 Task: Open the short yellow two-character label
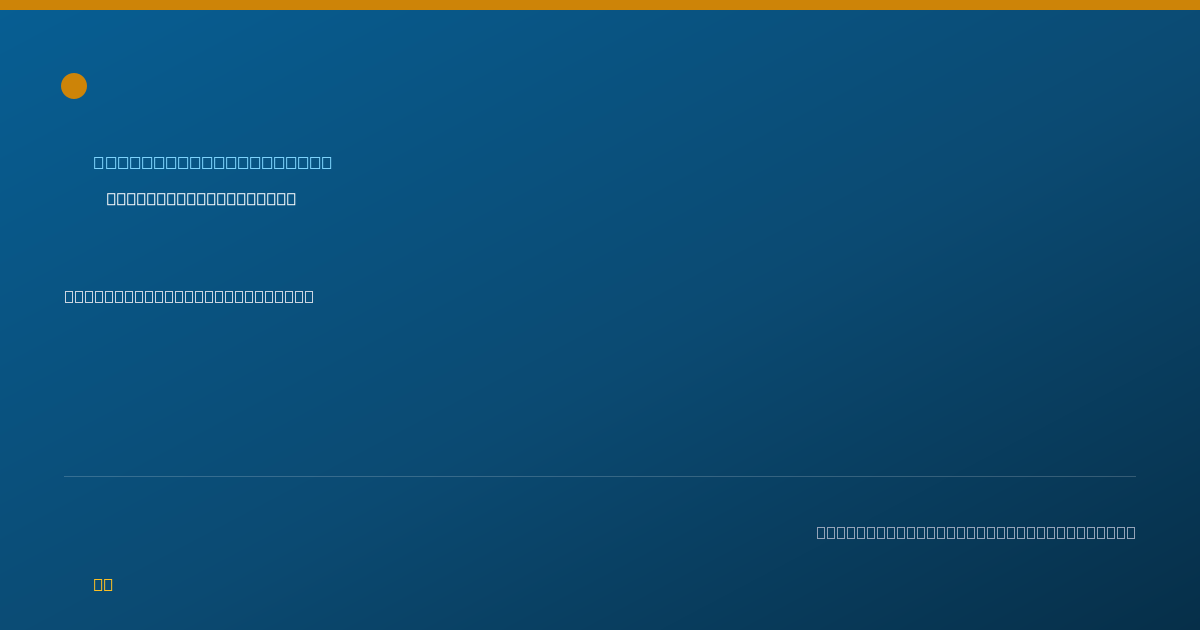(x=103, y=584)
